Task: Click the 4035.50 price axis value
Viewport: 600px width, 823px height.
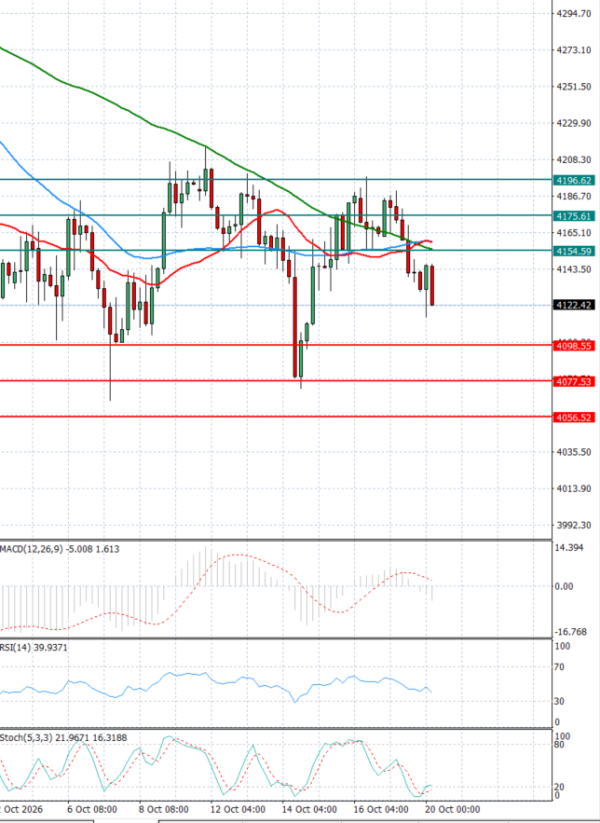Action: tap(573, 452)
